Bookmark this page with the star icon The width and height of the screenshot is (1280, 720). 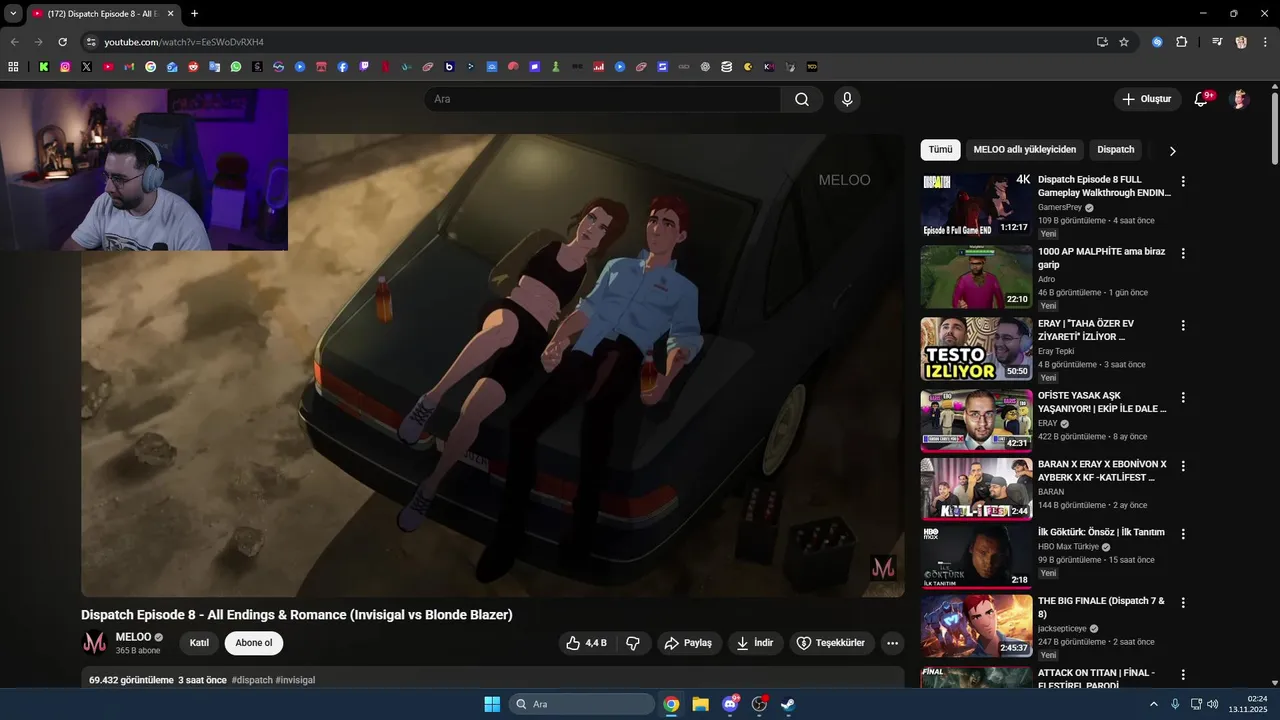pyautogui.click(x=1124, y=42)
